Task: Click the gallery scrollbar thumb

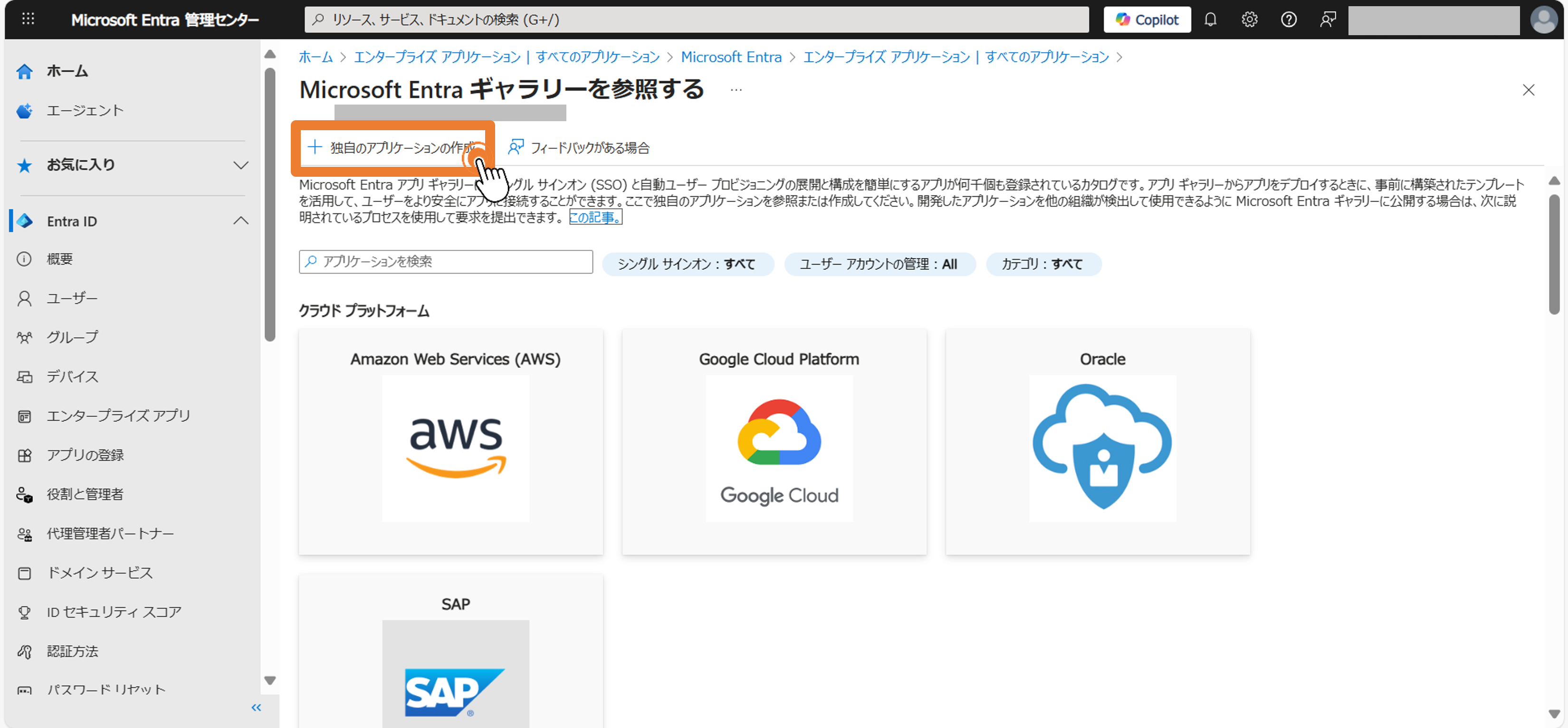Action: (x=1554, y=254)
